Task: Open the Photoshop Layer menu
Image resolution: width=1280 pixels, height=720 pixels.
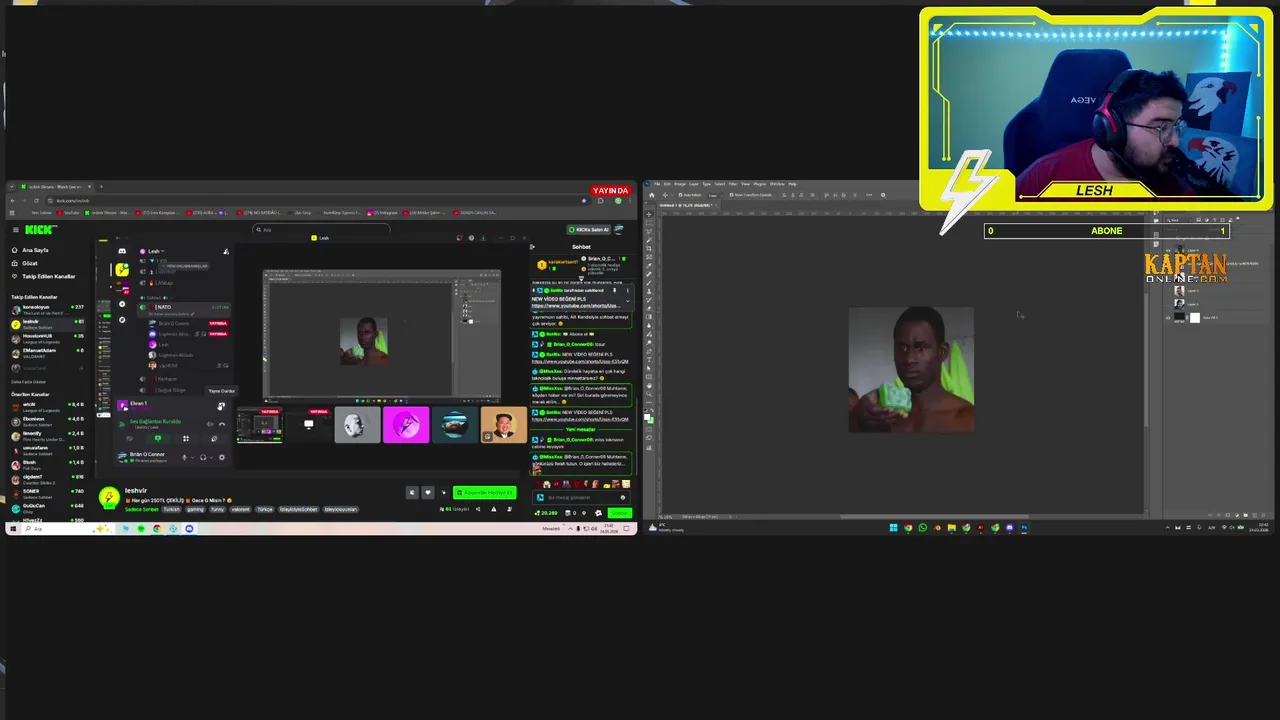Action: click(694, 184)
